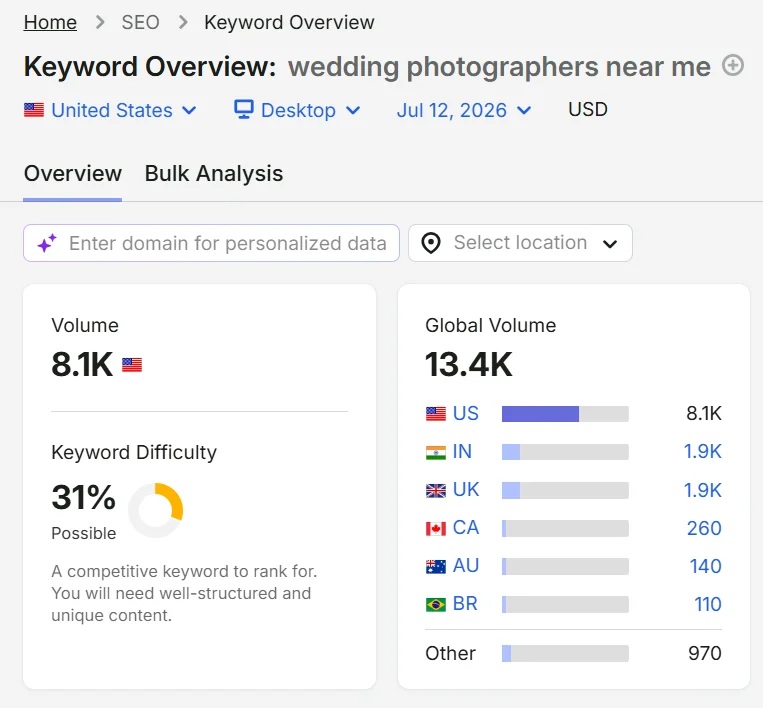763x708 pixels.
Task: Click the 8.1K Volume value
Action: [82, 364]
